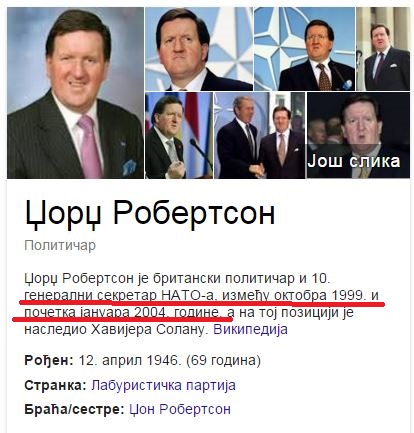Image resolution: width=414 pixels, height=433 pixels.
Task: Click the underlined генерални секретар НАТО-а text
Action: coord(119,295)
